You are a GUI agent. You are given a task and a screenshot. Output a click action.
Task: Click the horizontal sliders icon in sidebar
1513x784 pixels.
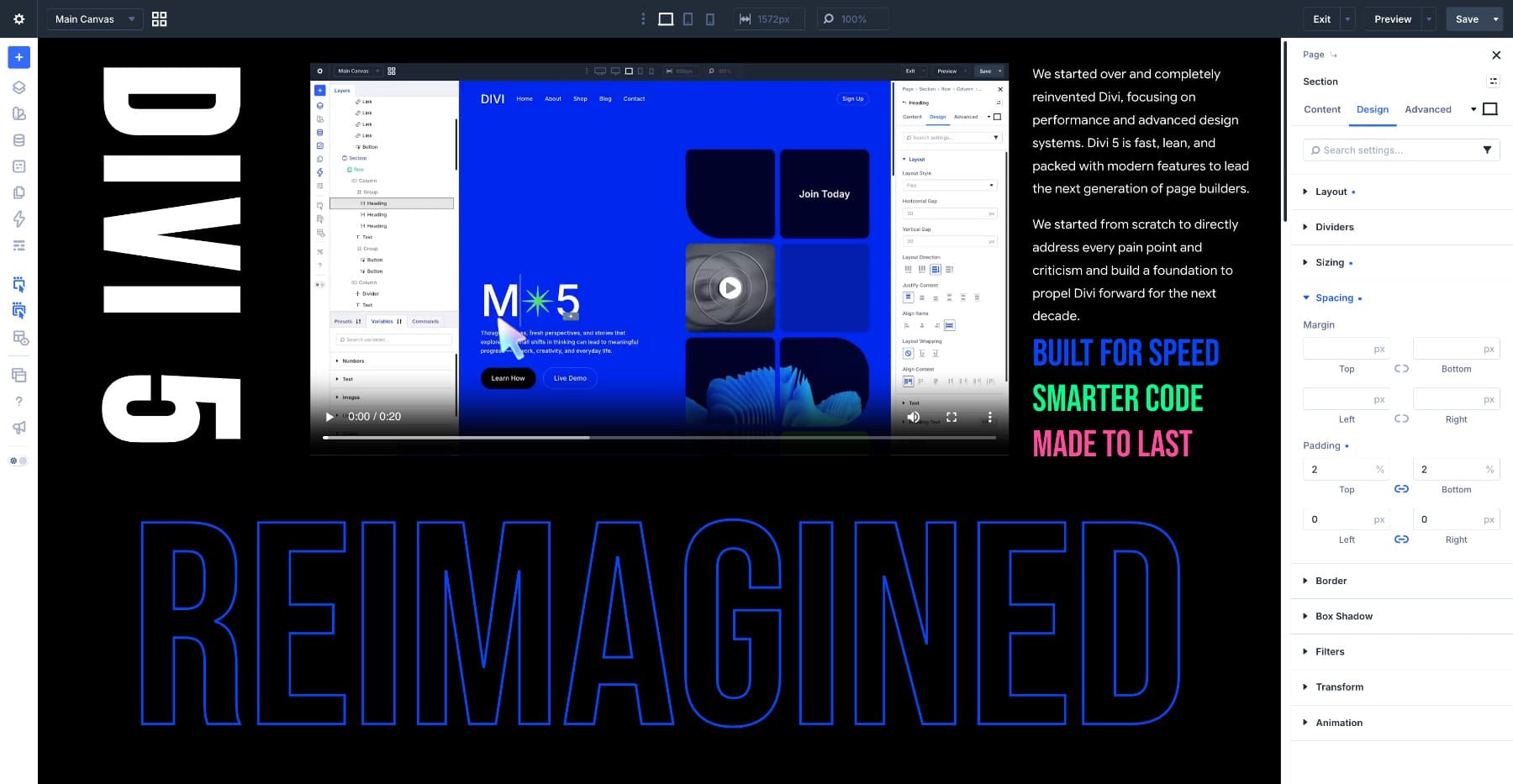pos(18,245)
